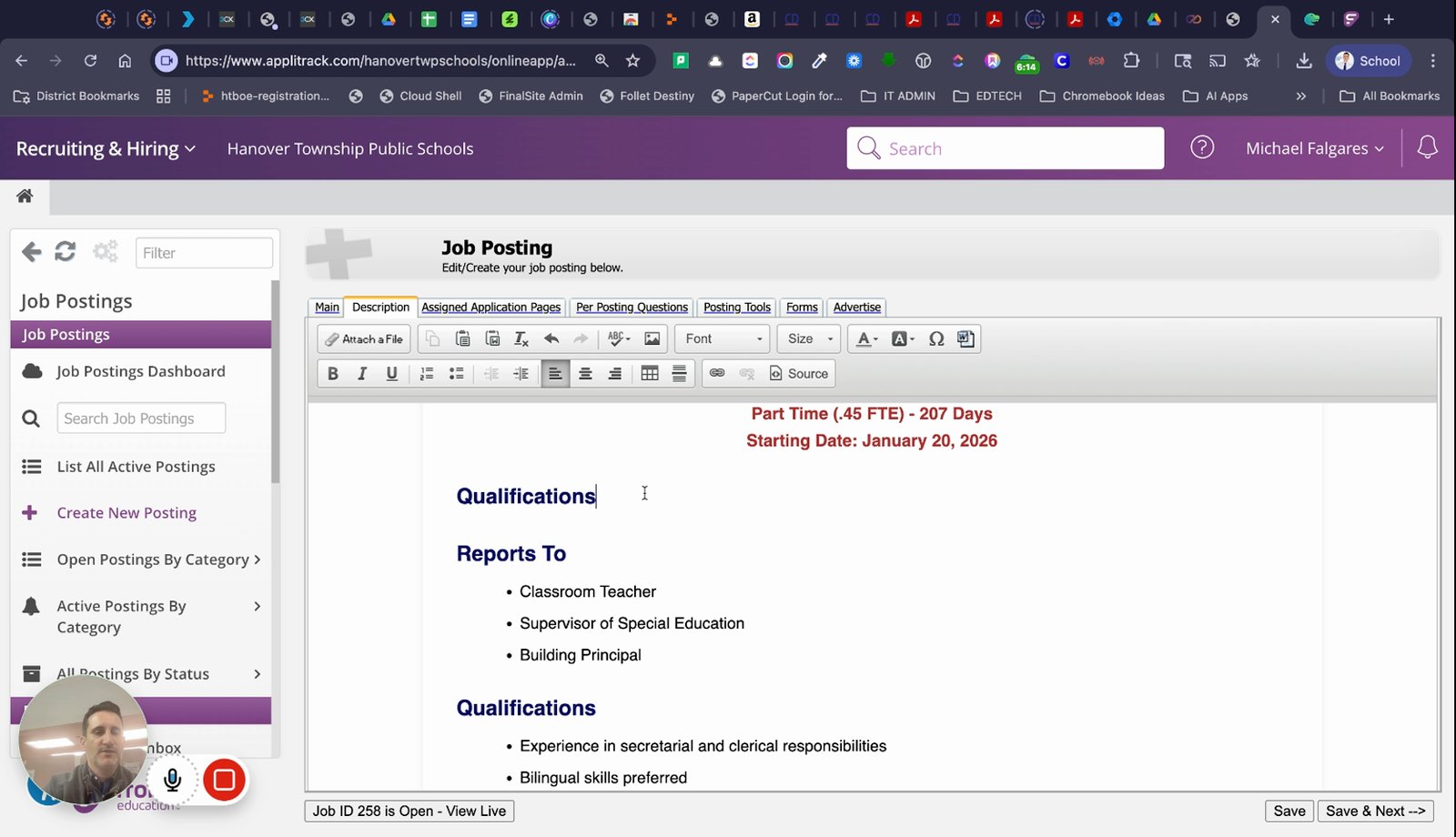The width and height of the screenshot is (1456, 837).
Task: Insert special character with Omega icon
Action: (936, 338)
